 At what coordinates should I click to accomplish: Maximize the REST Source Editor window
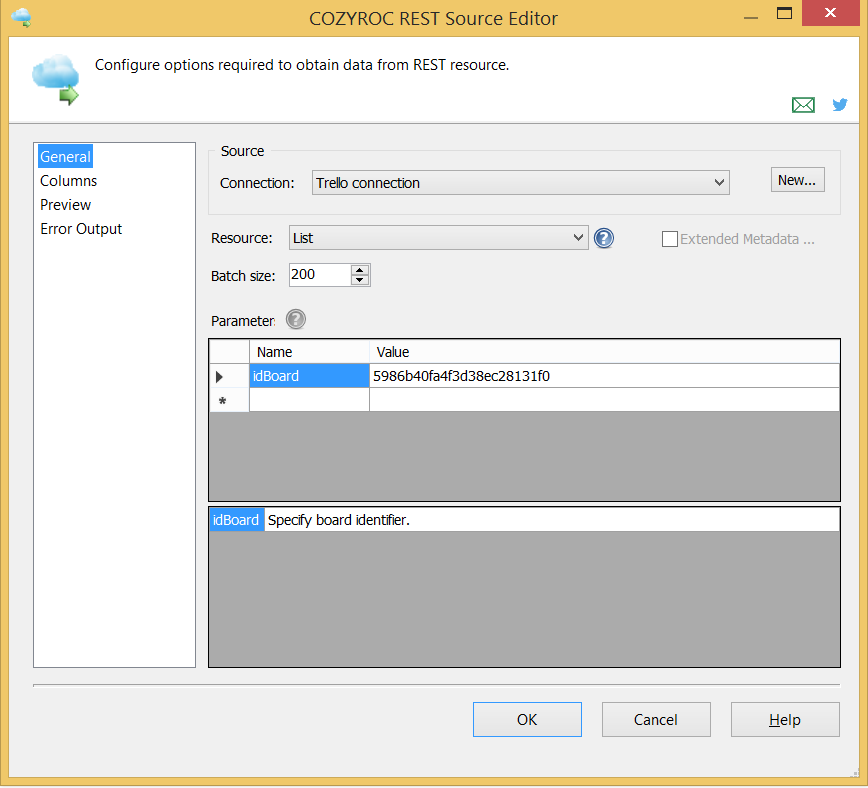click(x=784, y=13)
